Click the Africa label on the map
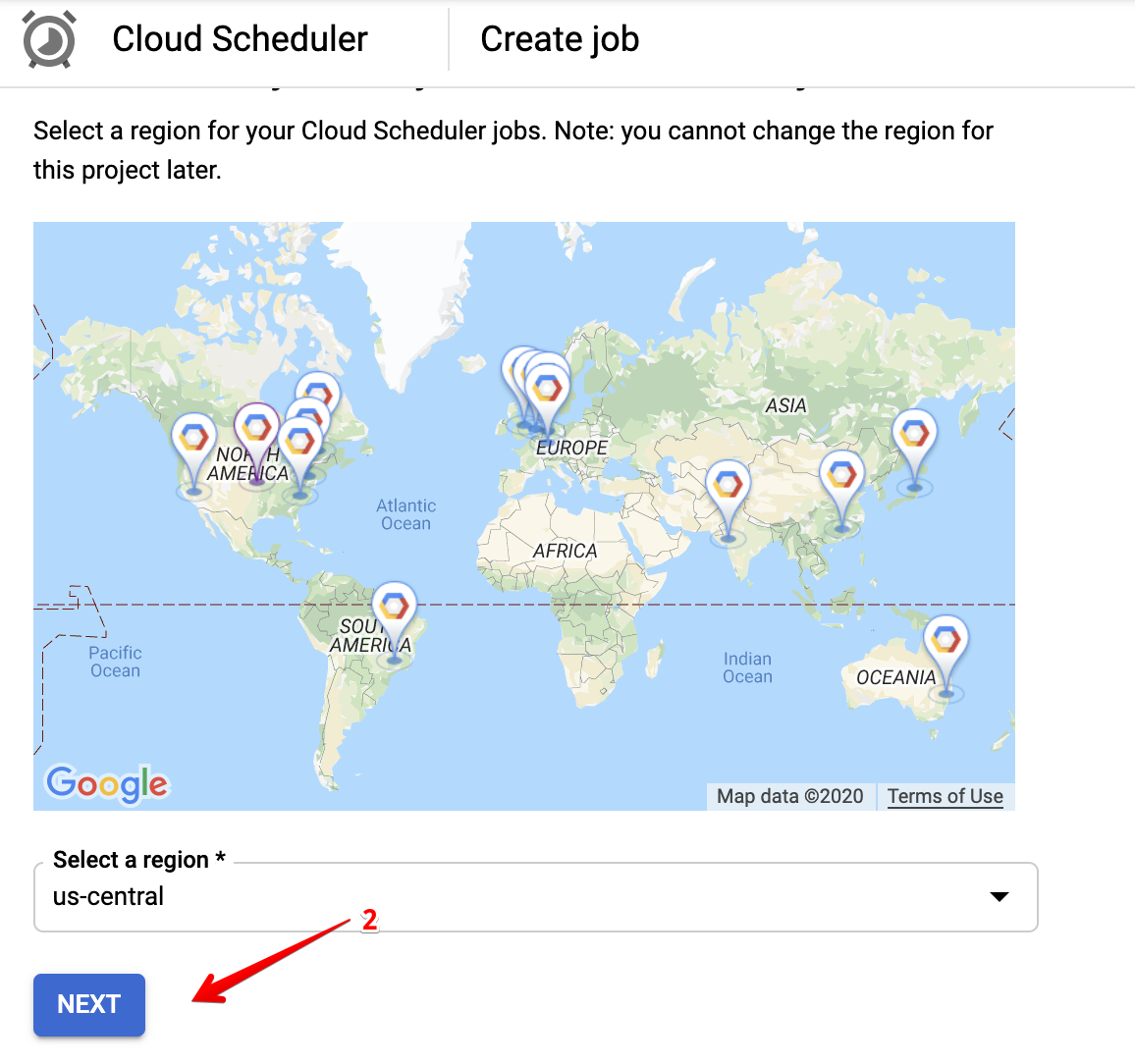This screenshot has width=1135, height=1064. pyautogui.click(x=565, y=551)
